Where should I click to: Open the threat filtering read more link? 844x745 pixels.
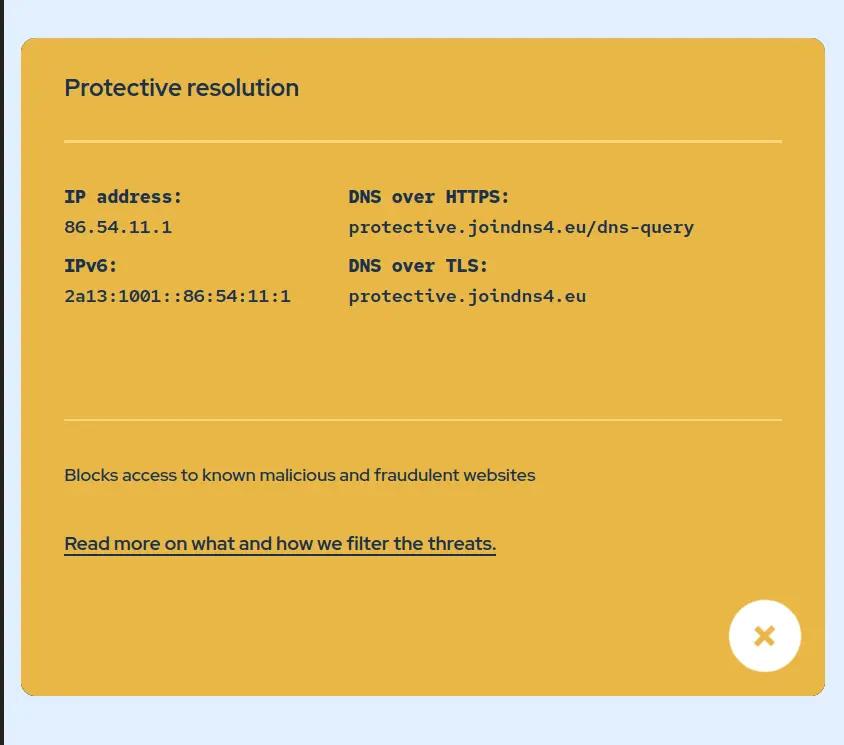280,544
